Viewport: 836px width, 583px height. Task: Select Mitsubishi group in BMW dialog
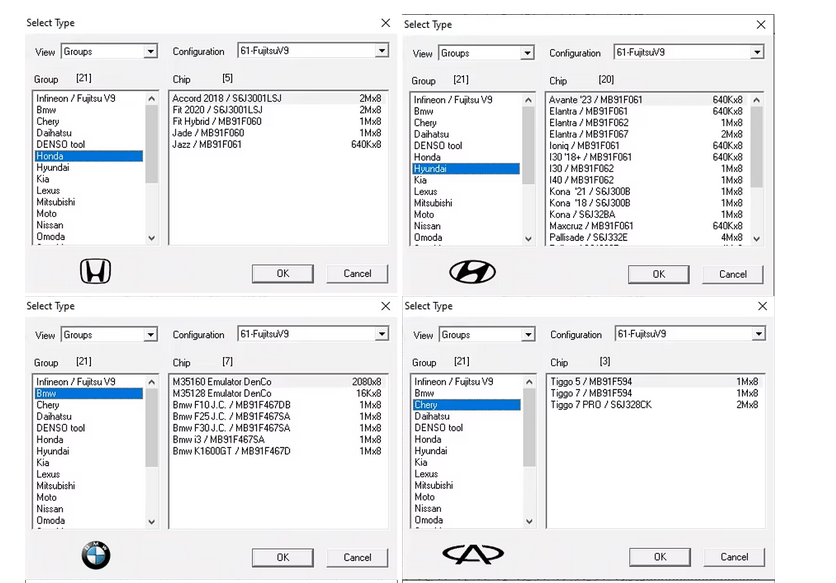(56, 486)
